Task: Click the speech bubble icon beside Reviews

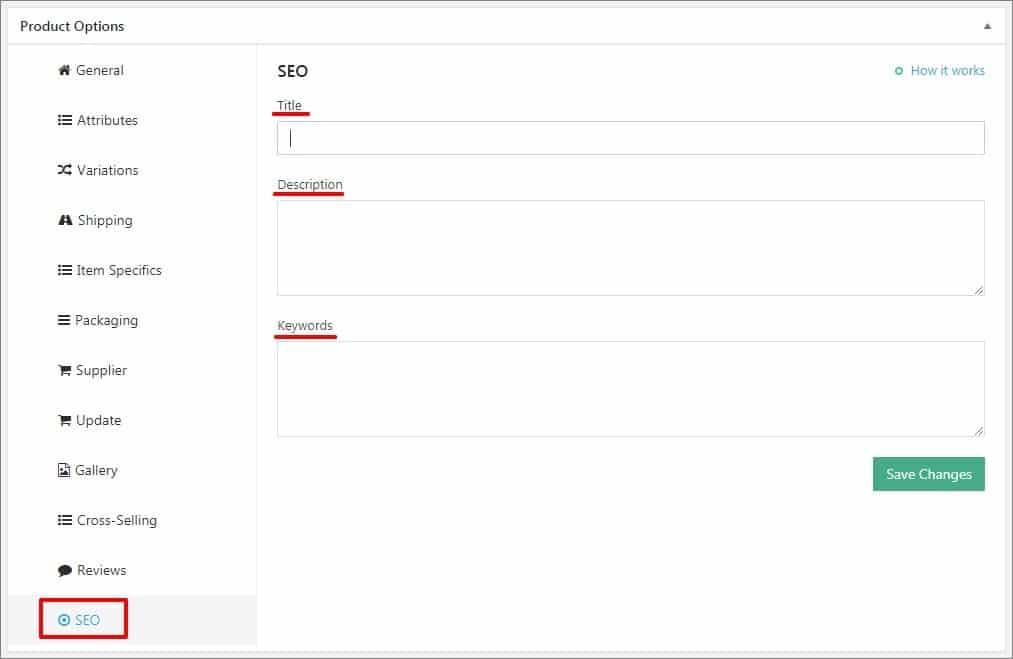Action: (65, 570)
